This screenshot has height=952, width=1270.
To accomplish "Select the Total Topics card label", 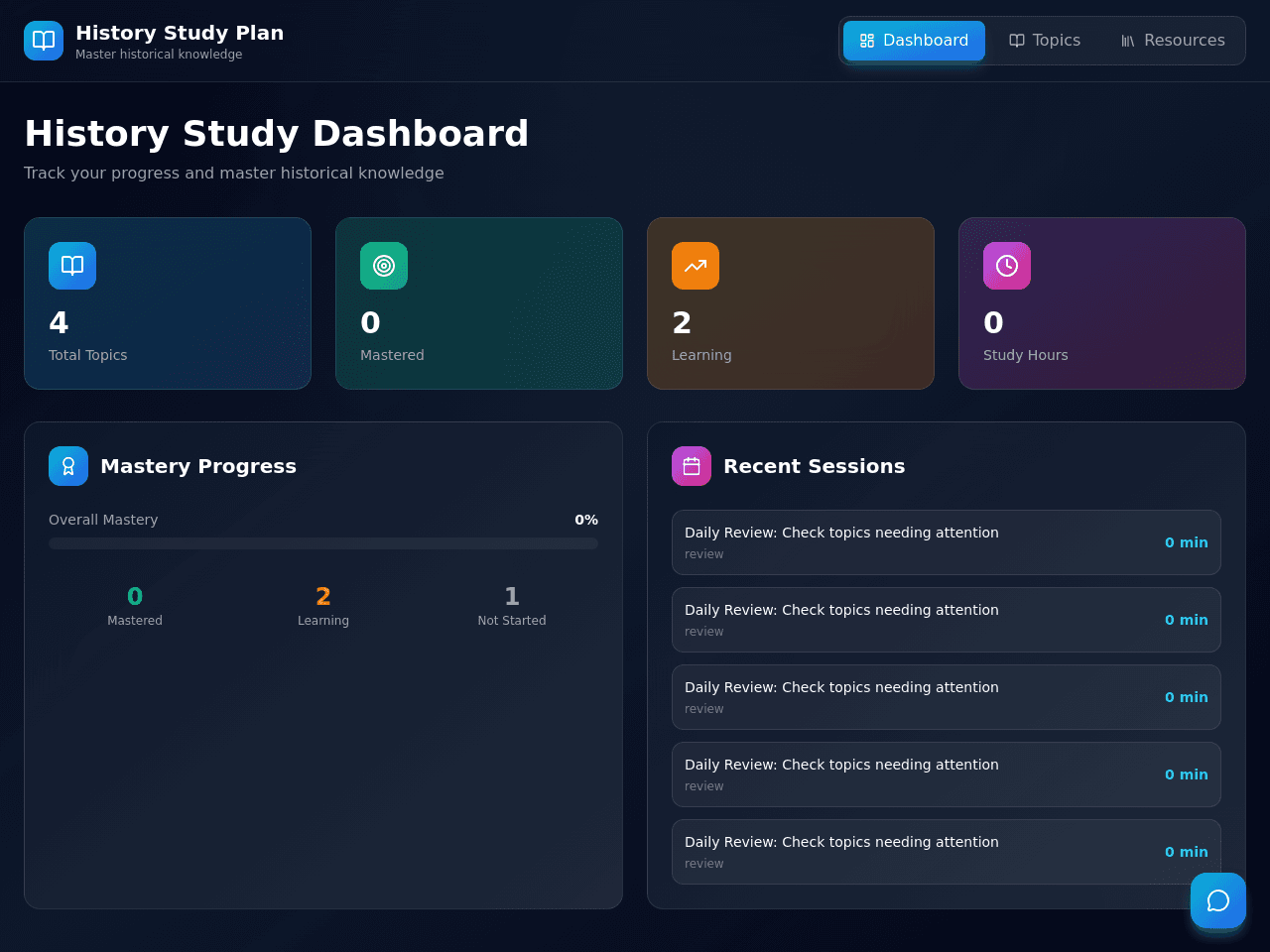I will click(88, 355).
